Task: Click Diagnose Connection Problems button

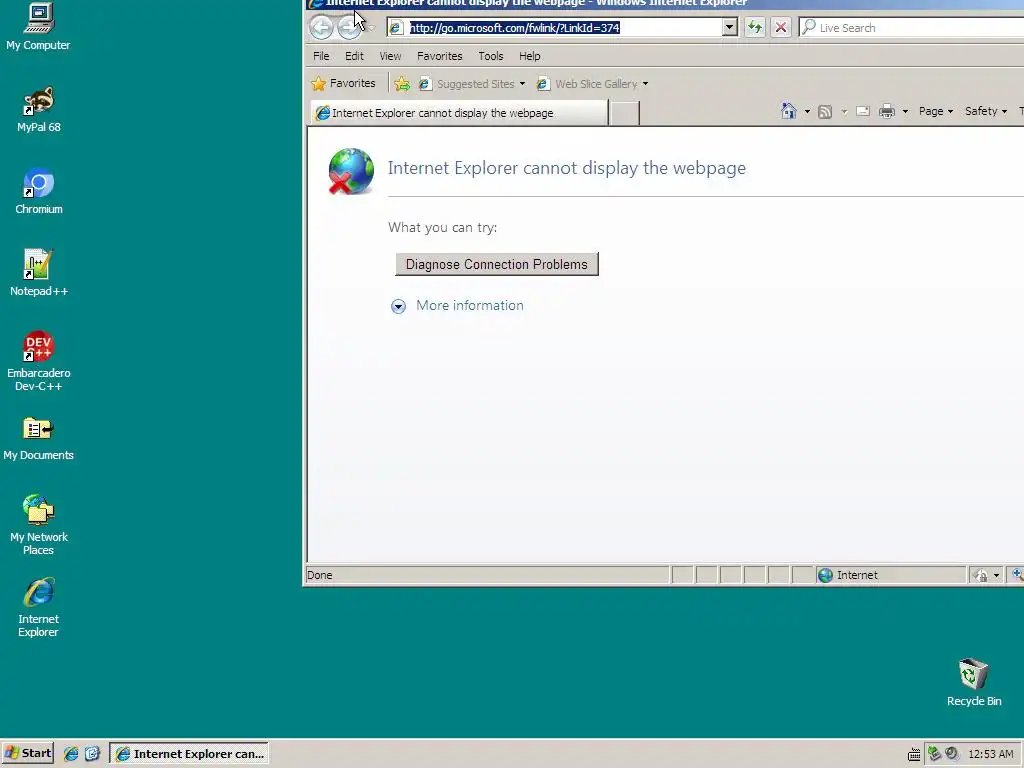Action: click(x=496, y=264)
